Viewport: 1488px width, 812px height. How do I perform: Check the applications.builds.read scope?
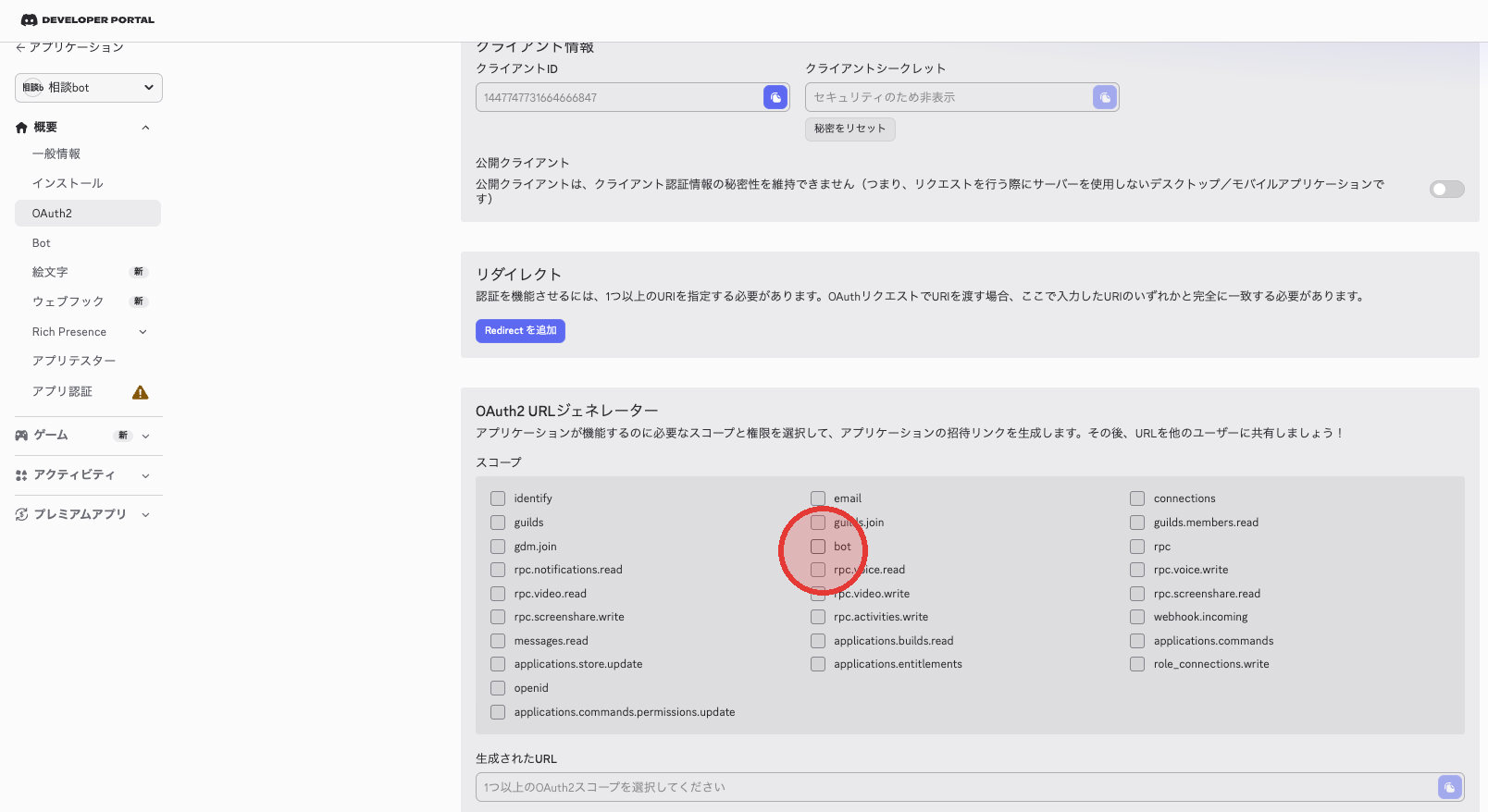(x=818, y=641)
